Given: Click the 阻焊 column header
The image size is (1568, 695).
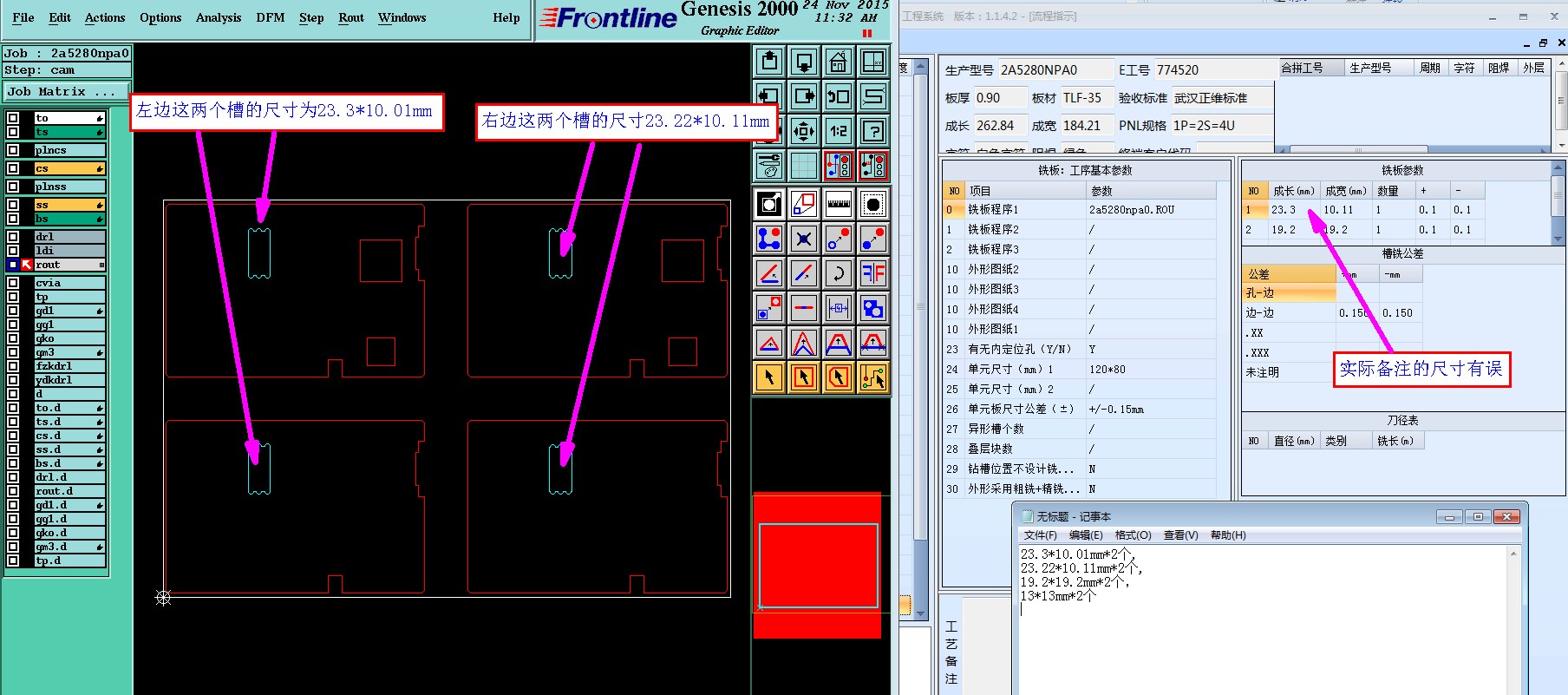Looking at the screenshot, I should pyautogui.click(x=1499, y=68).
